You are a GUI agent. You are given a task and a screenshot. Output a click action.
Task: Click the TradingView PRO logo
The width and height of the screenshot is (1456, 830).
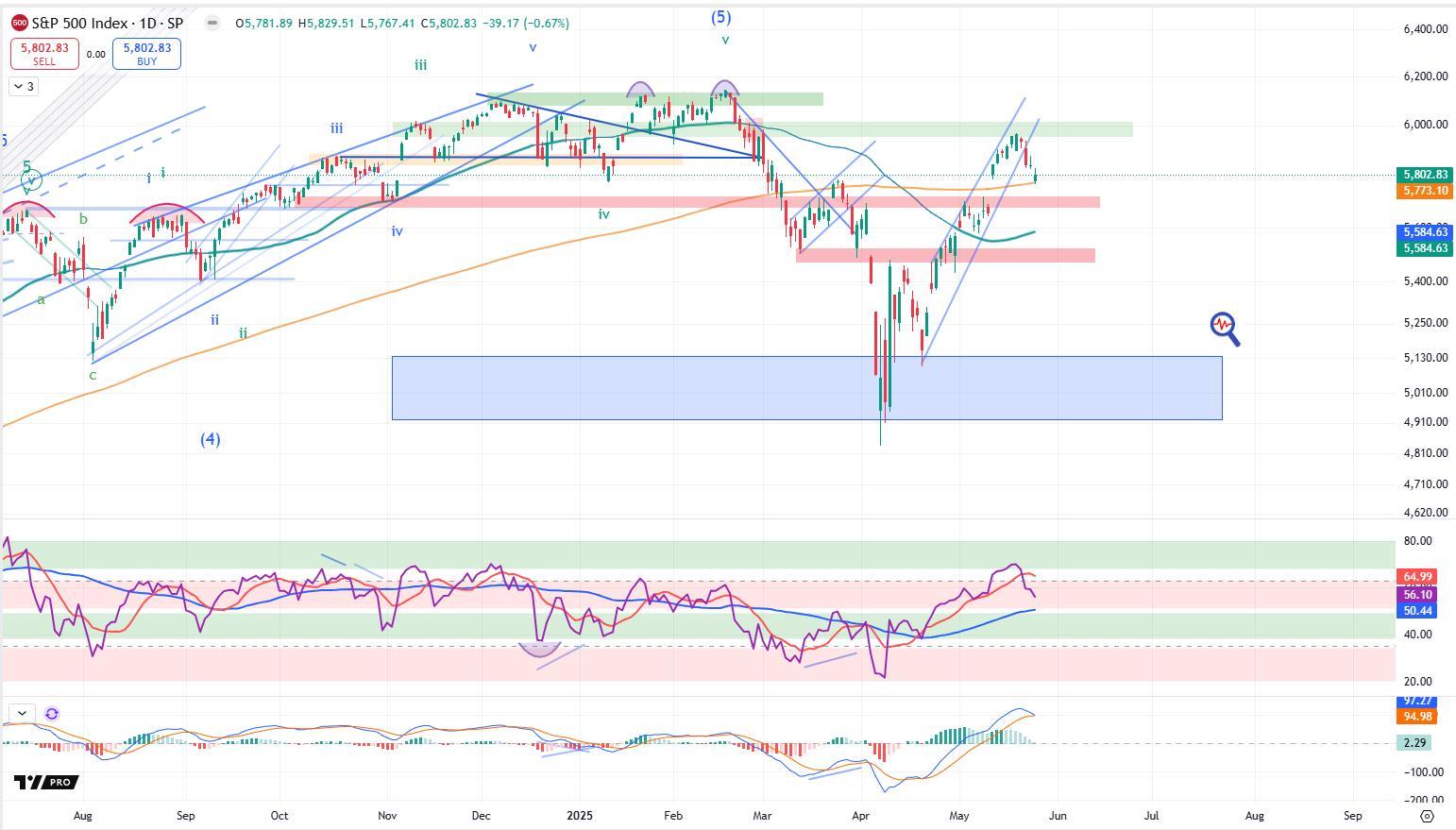[45, 782]
